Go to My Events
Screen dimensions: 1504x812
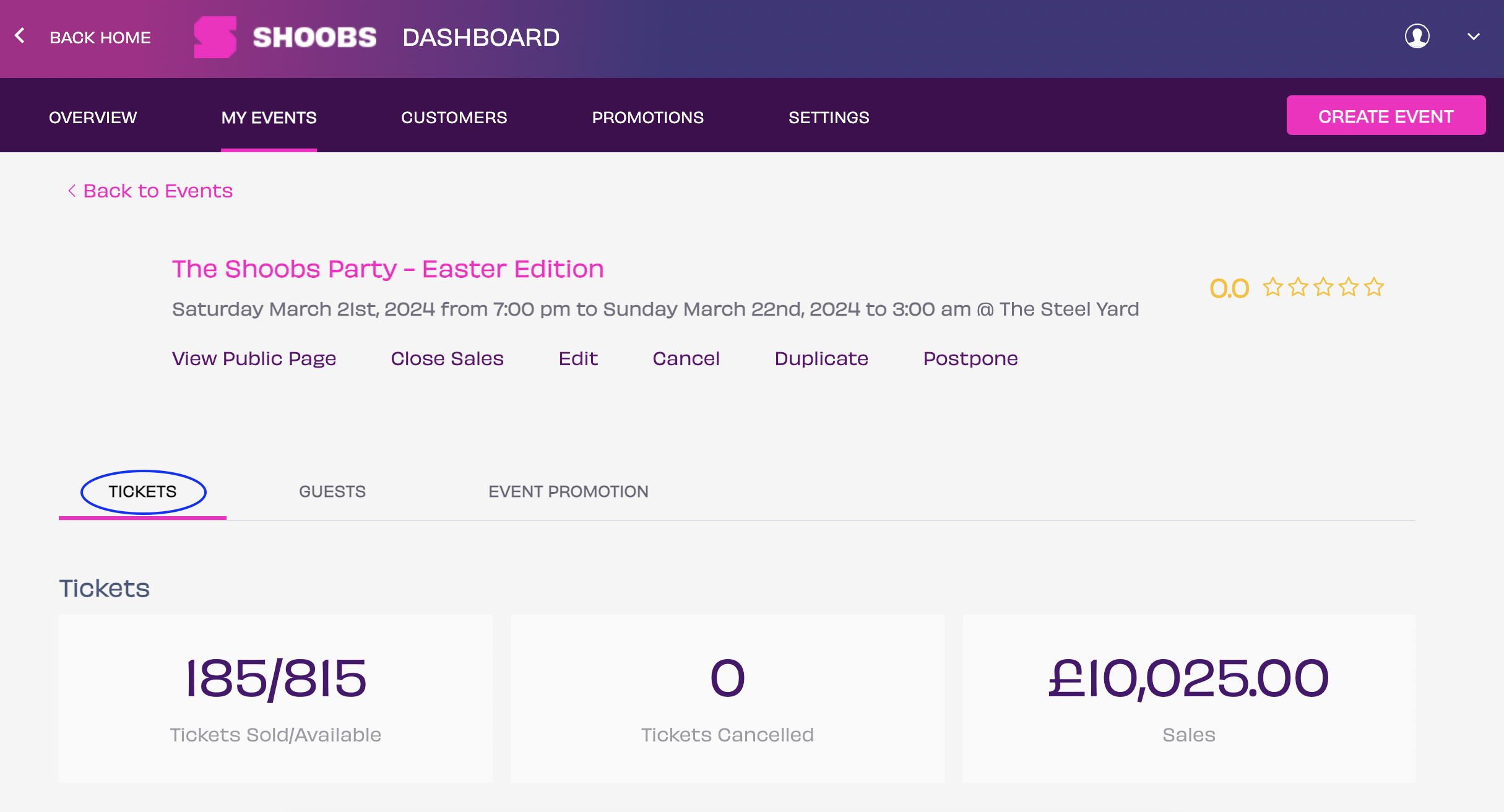(269, 117)
